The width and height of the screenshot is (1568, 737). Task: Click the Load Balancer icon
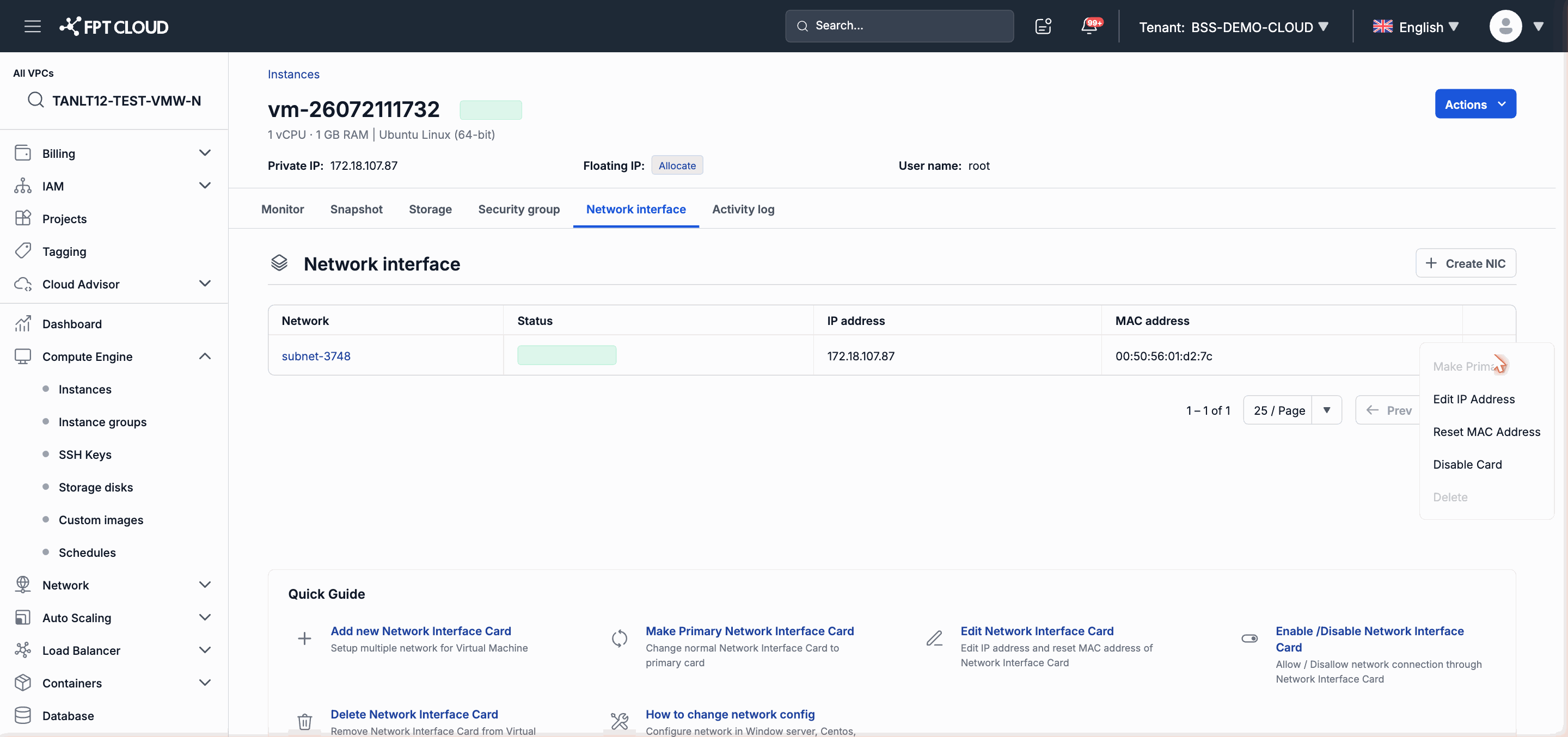[22, 650]
